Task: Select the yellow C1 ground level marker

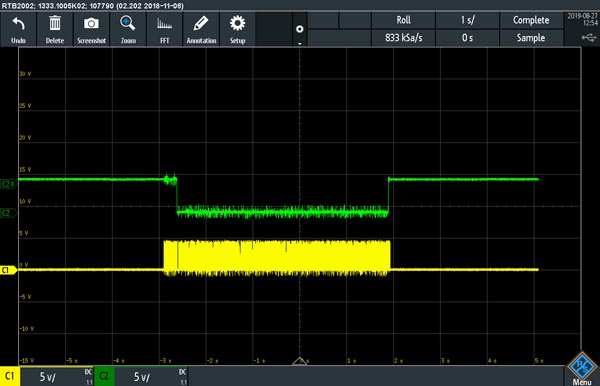Action: [8, 270]
